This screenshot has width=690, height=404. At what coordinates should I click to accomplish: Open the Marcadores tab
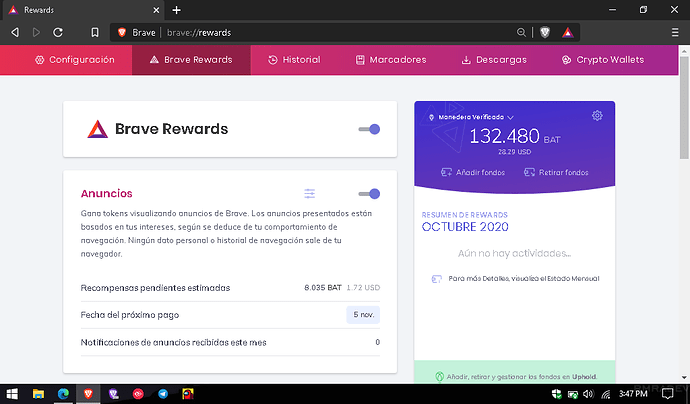pyautogui.click(x=391, y=60)
